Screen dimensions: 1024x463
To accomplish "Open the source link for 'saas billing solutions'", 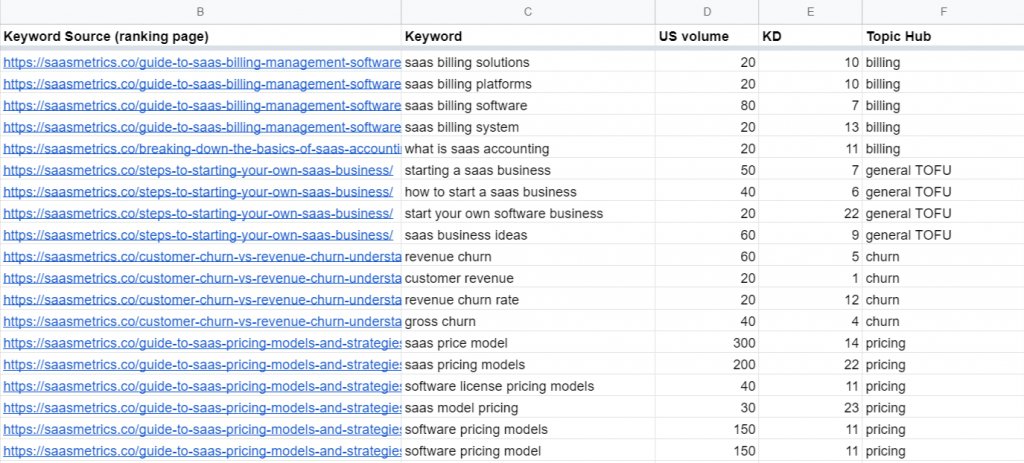I will tap(201, 62).
